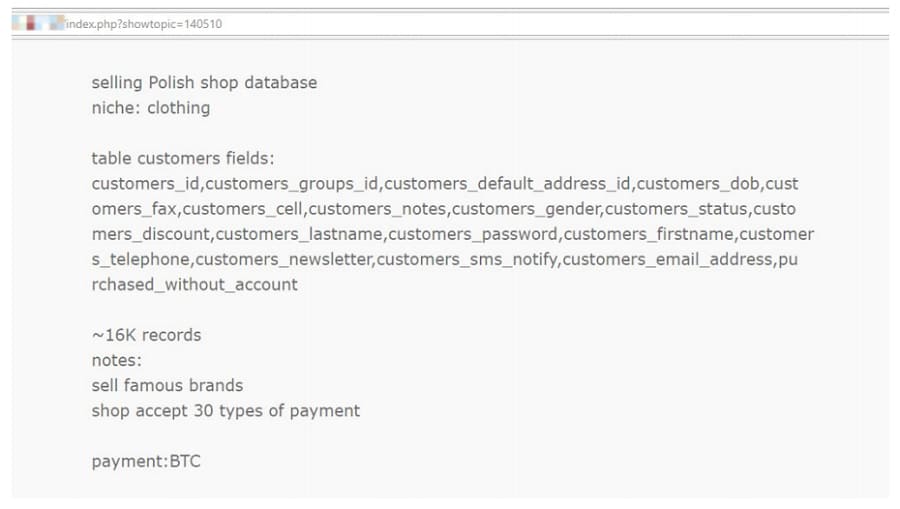Click the blurred site icon in address bar

(x=38, y=23)
